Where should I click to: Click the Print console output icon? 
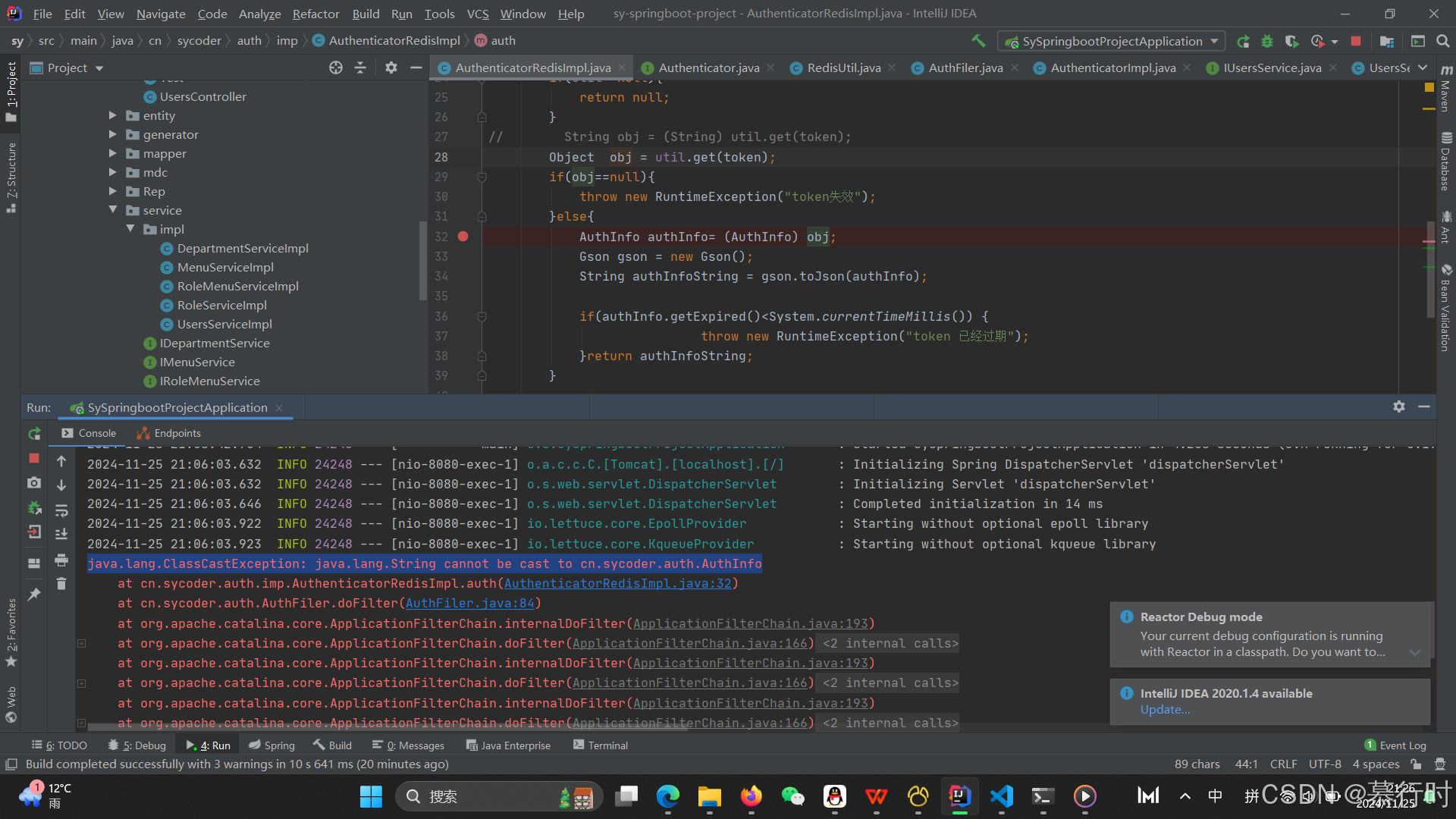click(x=61, y=560)
